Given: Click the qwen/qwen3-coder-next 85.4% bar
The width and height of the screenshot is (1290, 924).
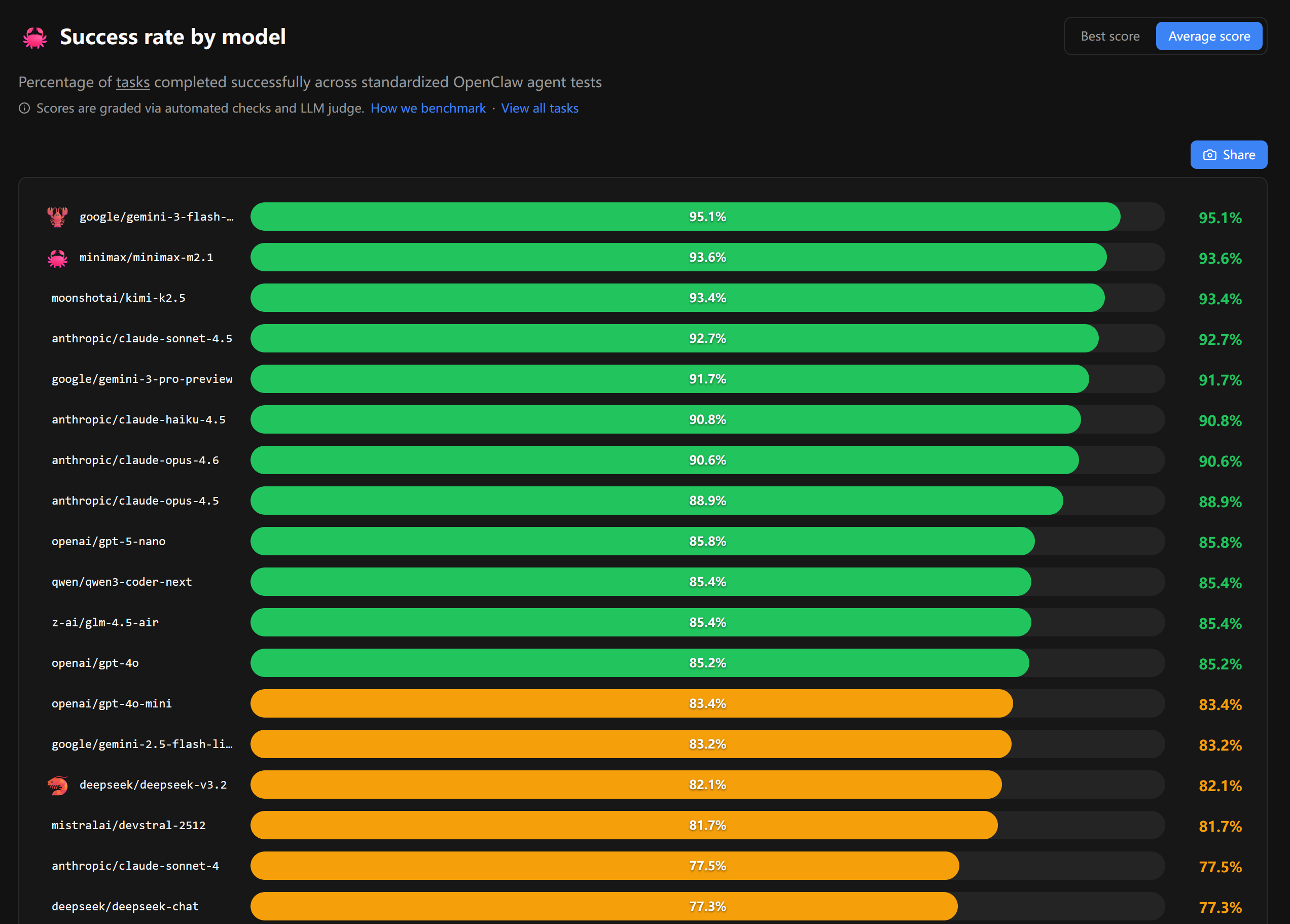Looking at the screenshot, I should pos(640,582).
